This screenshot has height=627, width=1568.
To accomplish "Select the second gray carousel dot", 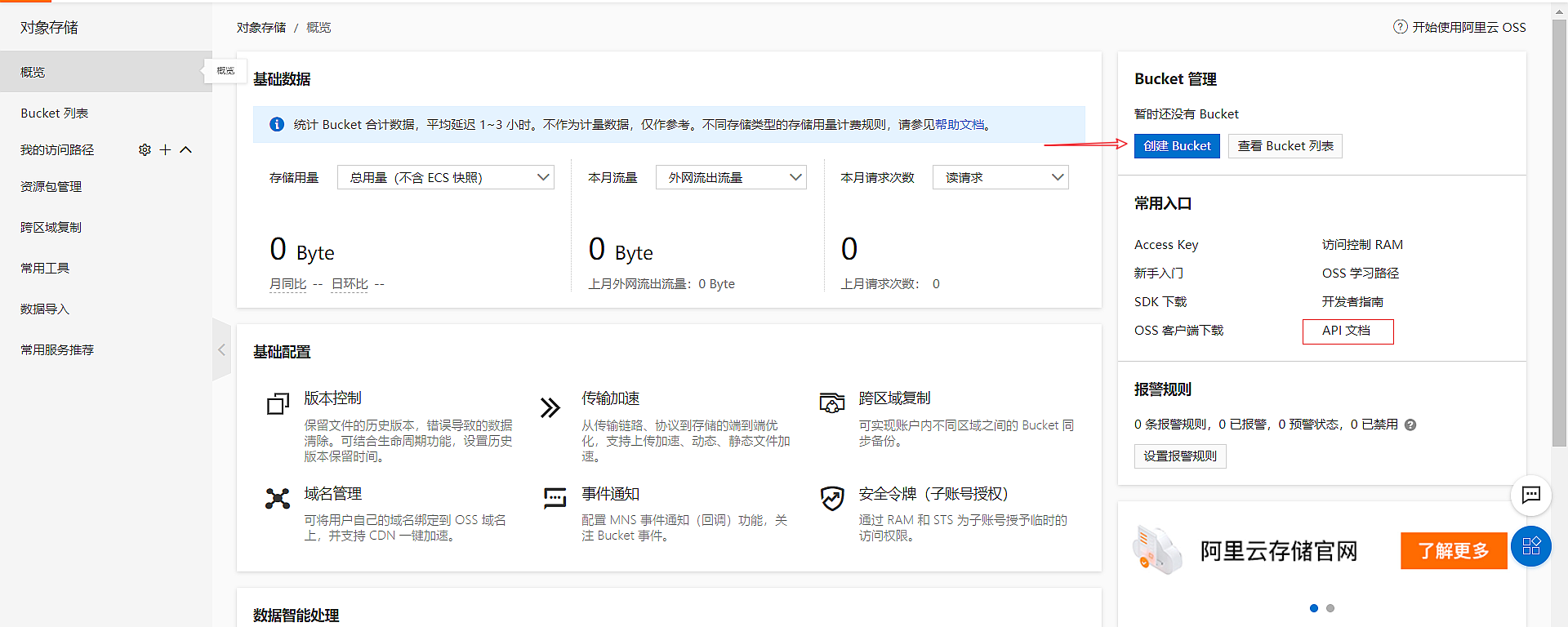I will (1330, 608).
